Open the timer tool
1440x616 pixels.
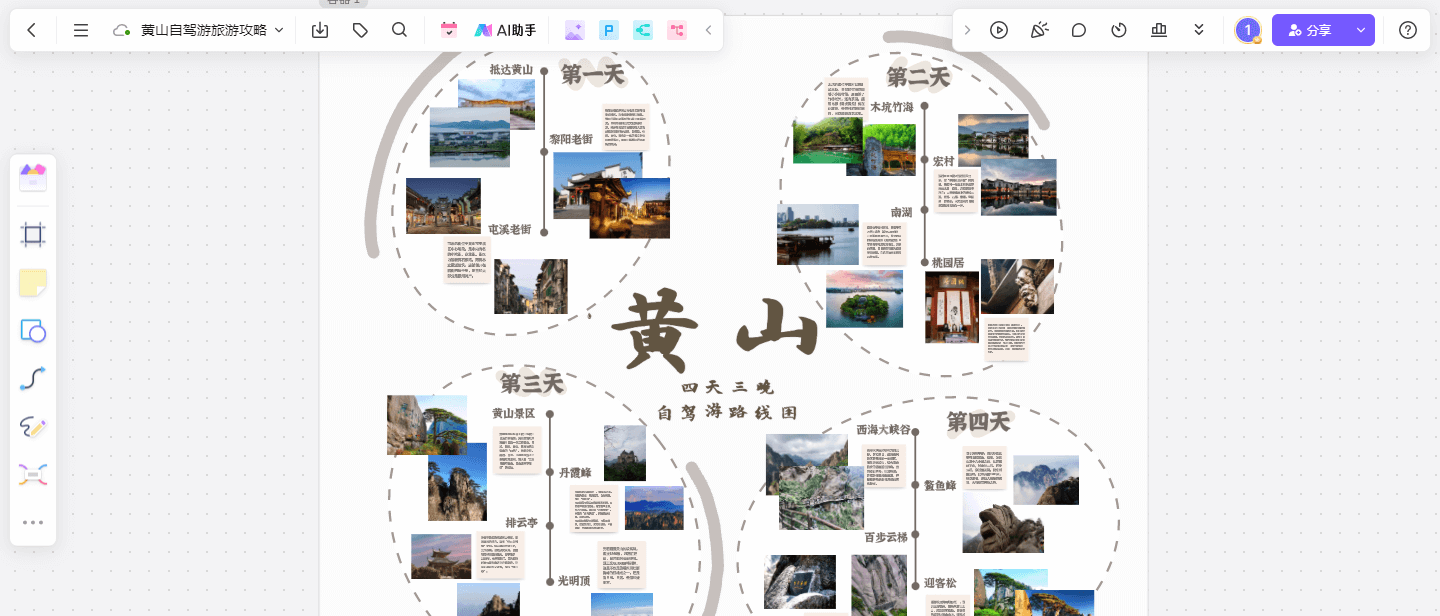tap(1119, 30)
